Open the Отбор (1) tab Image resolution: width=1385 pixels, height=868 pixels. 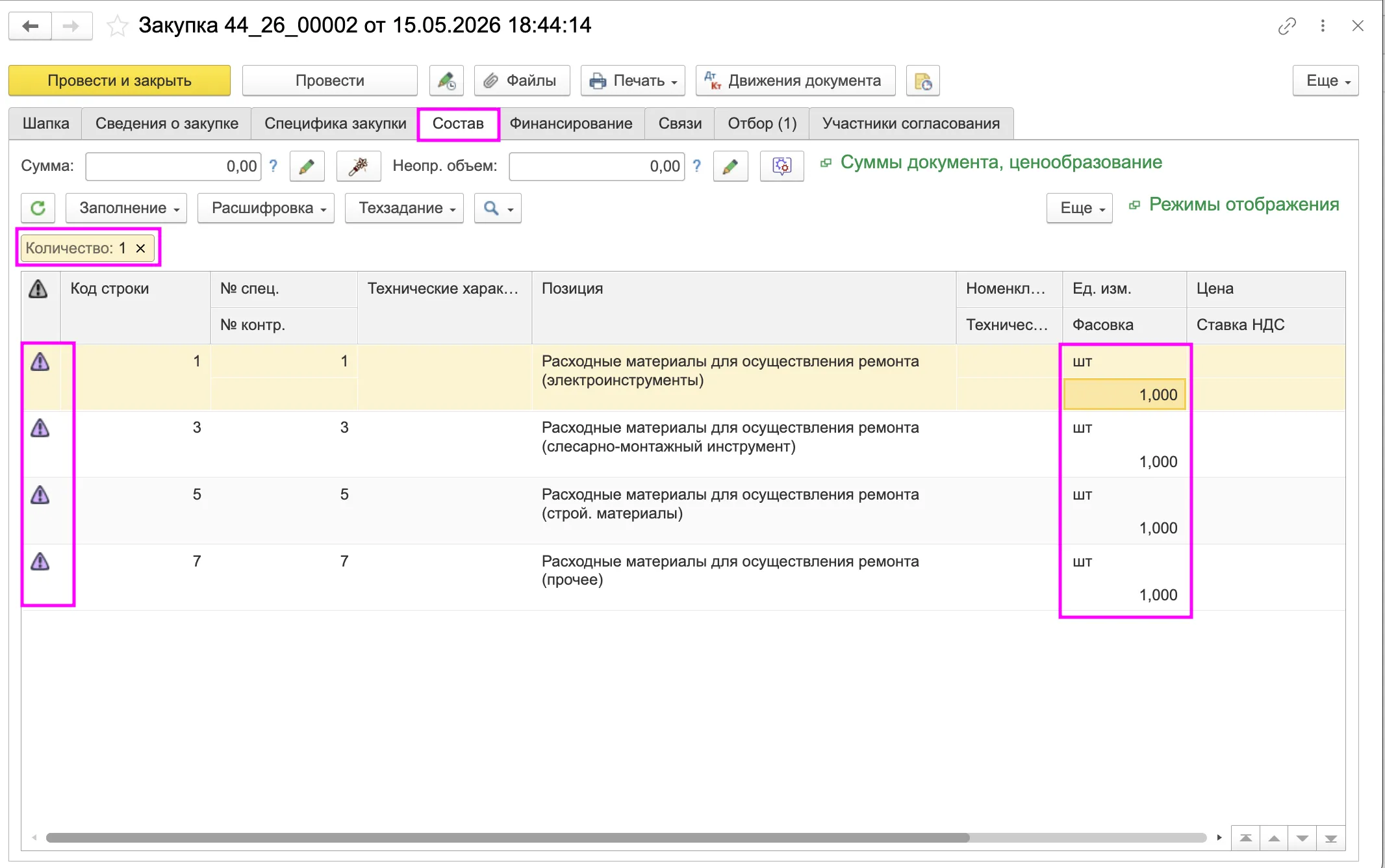(x=762, y=123)
